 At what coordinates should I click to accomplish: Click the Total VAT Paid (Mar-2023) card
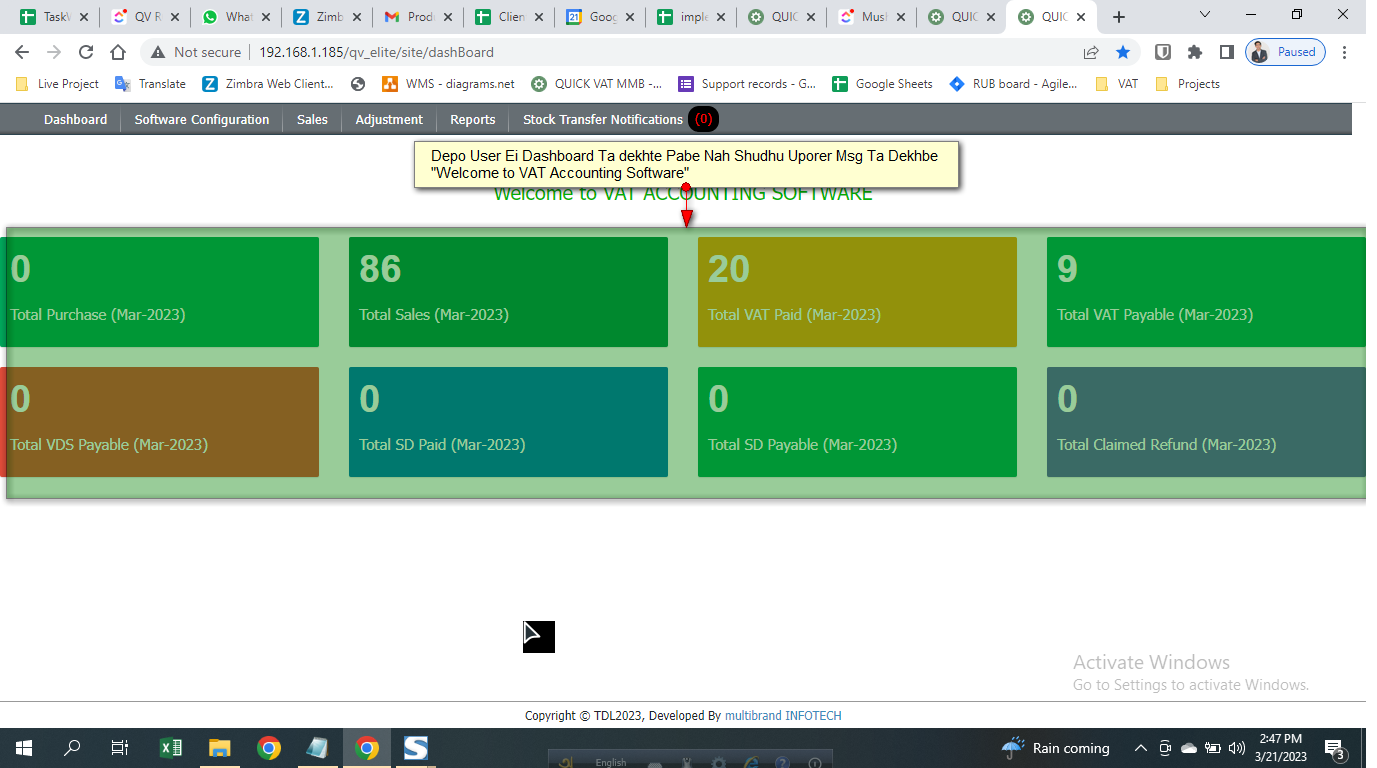coord(857,292)
